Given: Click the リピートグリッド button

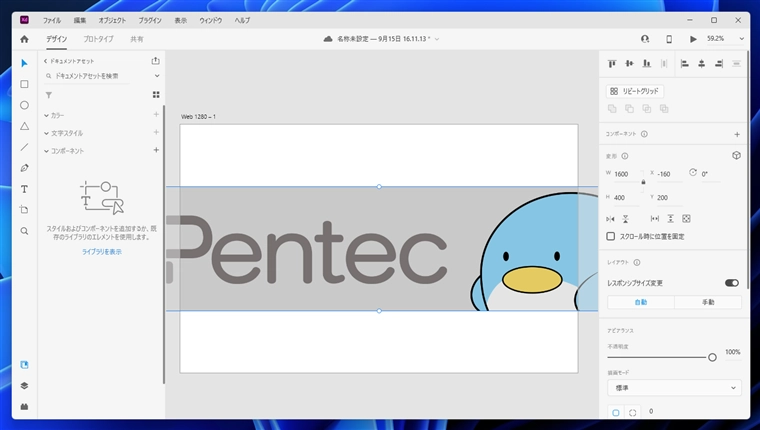Looking at the screenshot, I should [x=634, y=91].
